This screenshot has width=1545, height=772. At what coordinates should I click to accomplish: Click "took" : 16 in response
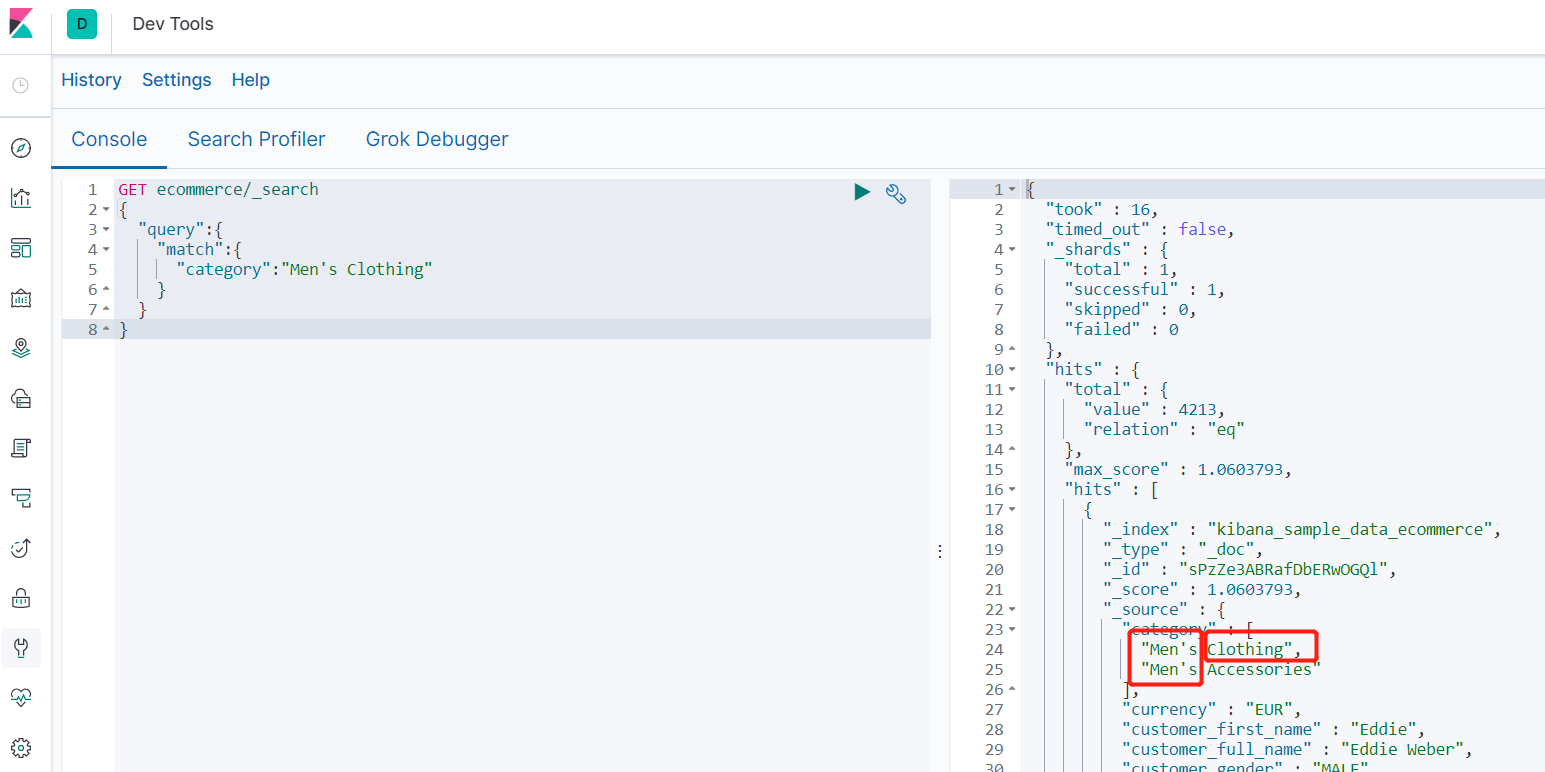[x=1102, y=209]
